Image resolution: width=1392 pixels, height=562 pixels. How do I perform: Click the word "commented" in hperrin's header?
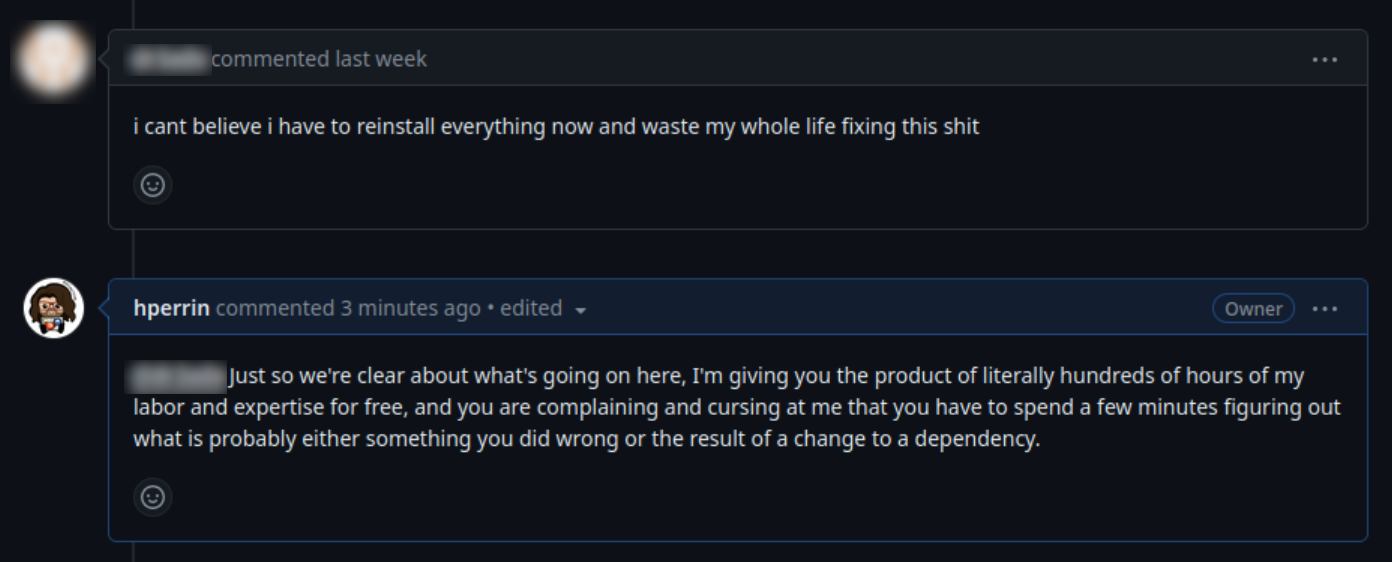[275, 308]
